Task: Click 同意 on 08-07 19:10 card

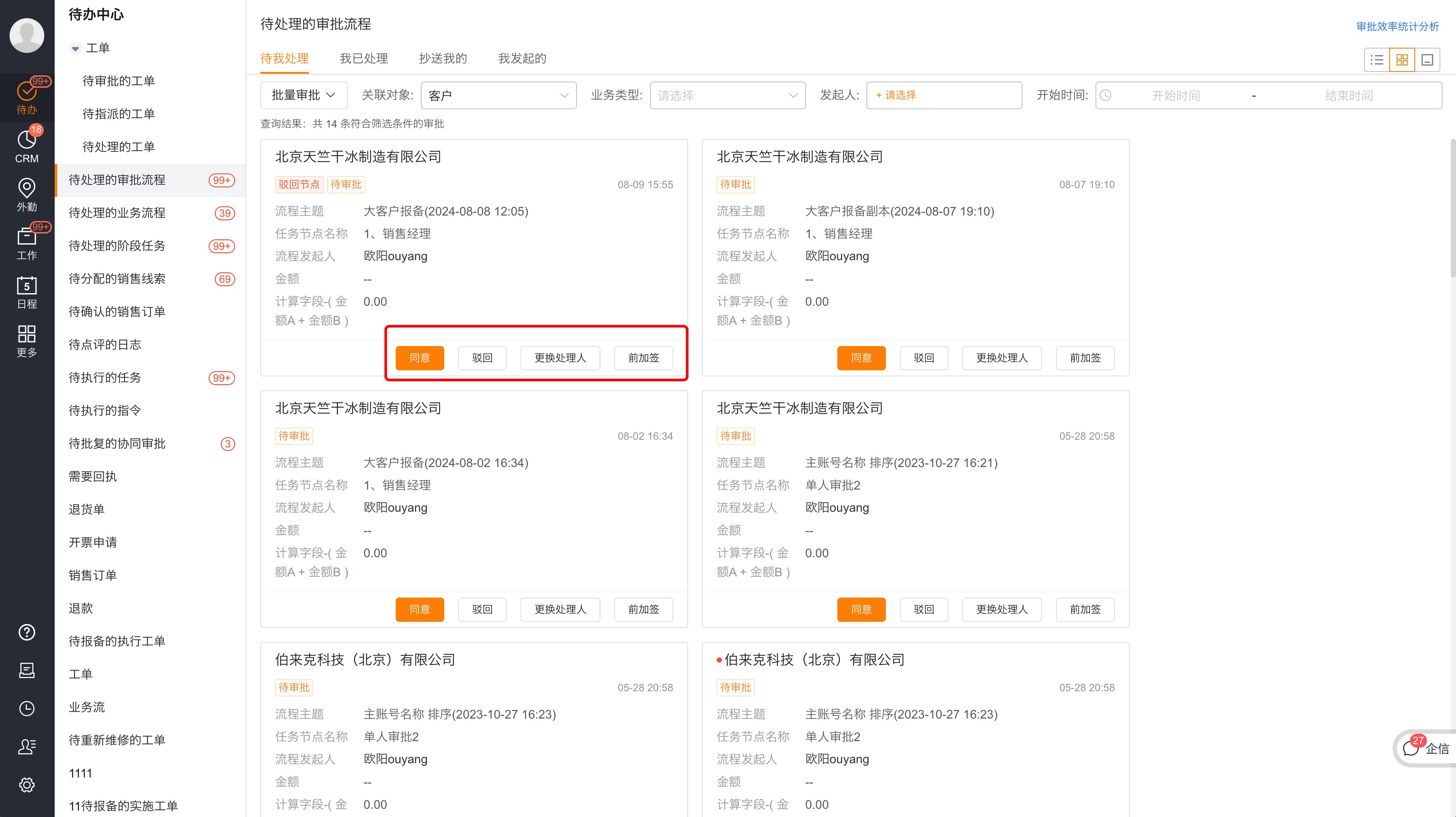Action: coord(861,358)
